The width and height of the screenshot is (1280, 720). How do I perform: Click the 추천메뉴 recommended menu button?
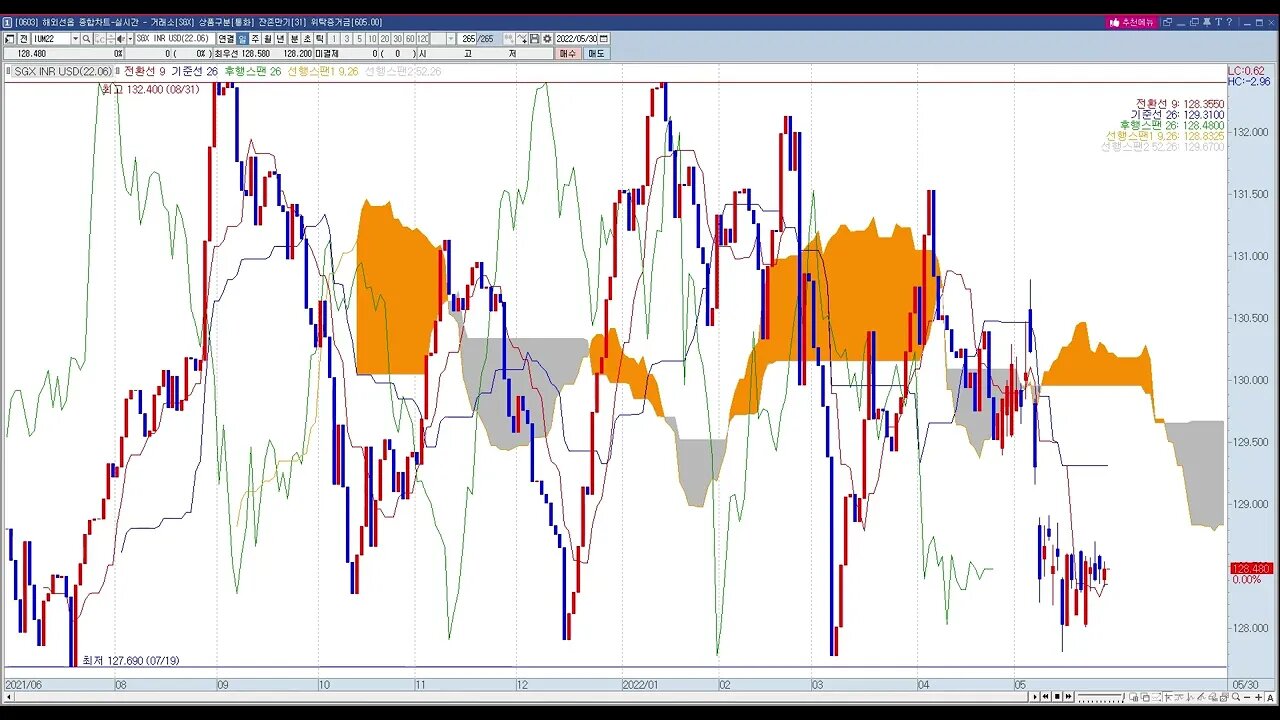[x=1132, y=22]
